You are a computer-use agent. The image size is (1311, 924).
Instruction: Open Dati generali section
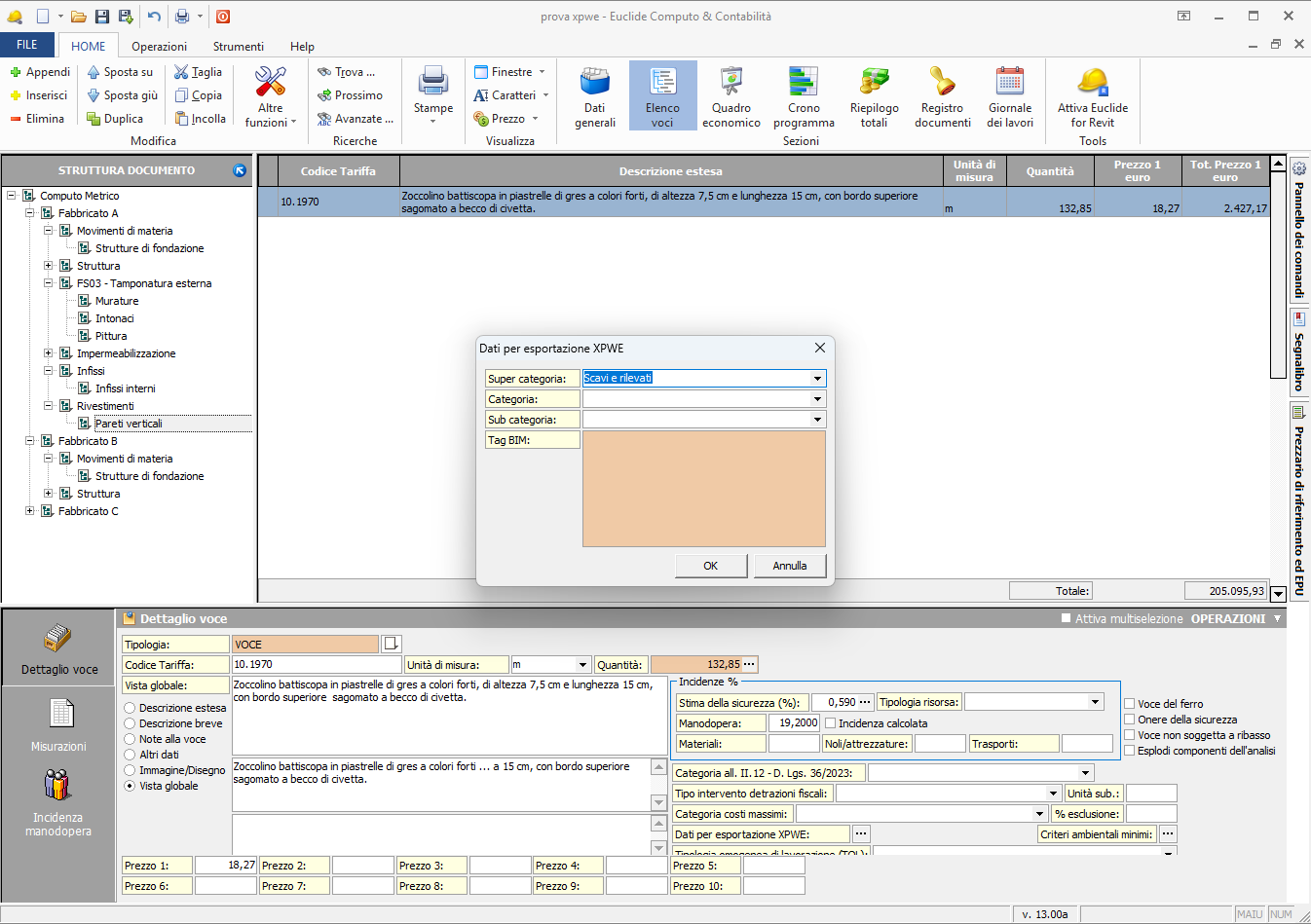(x=594, y=96)
